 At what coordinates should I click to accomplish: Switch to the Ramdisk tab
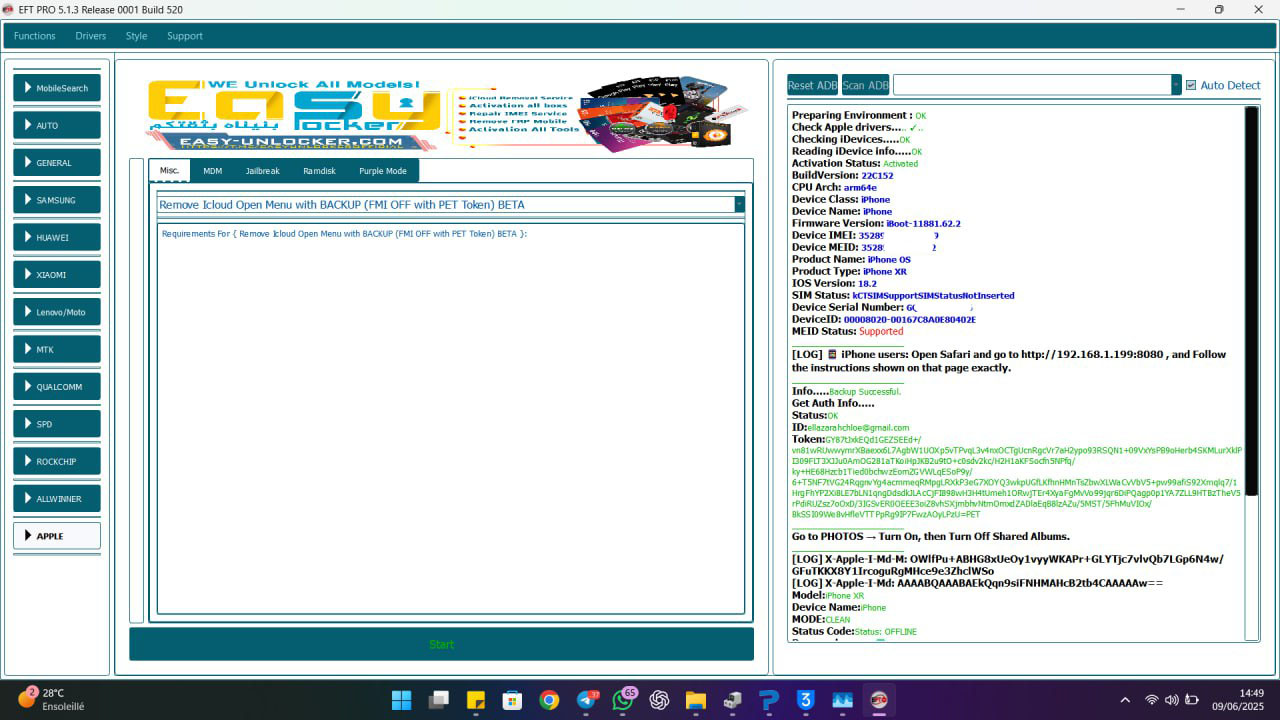(x=320, y=171)
